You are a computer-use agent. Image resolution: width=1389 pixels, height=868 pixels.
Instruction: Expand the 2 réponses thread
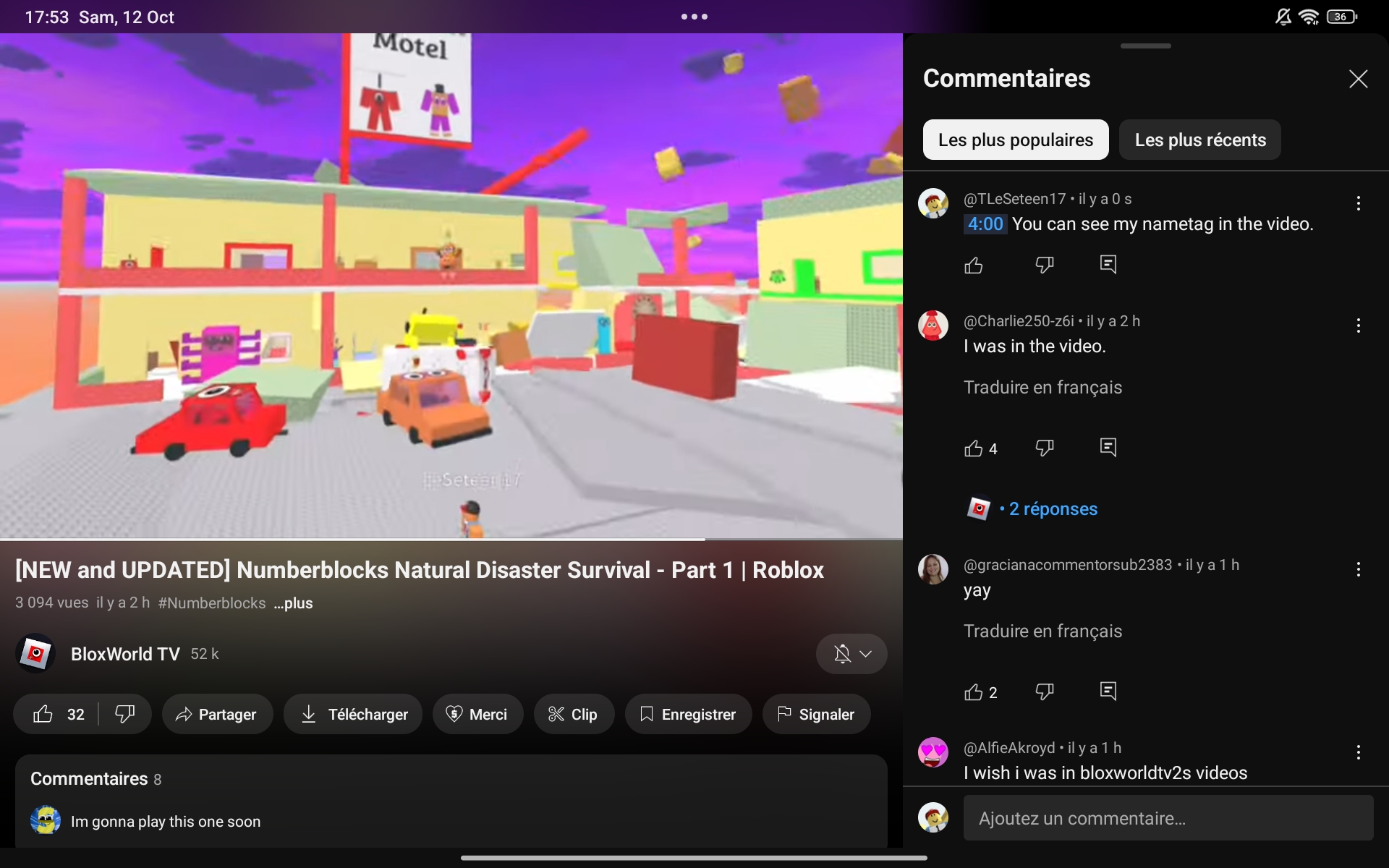1053,509
